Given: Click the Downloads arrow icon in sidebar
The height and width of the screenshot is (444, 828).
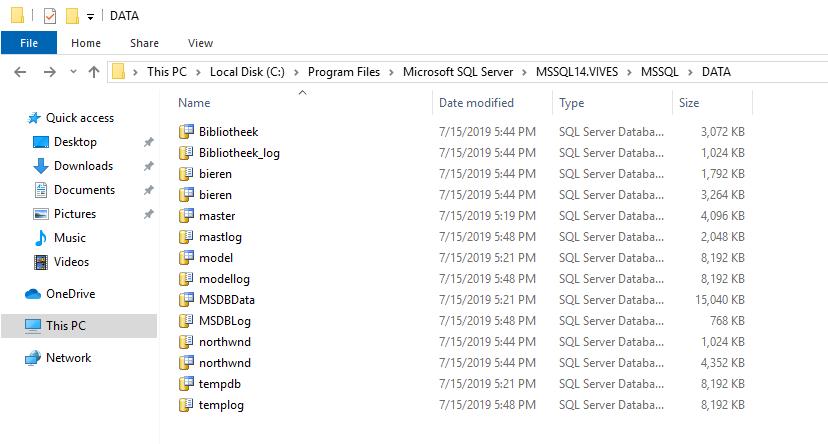Looking at the screenshot, I should tap(41, 166).
